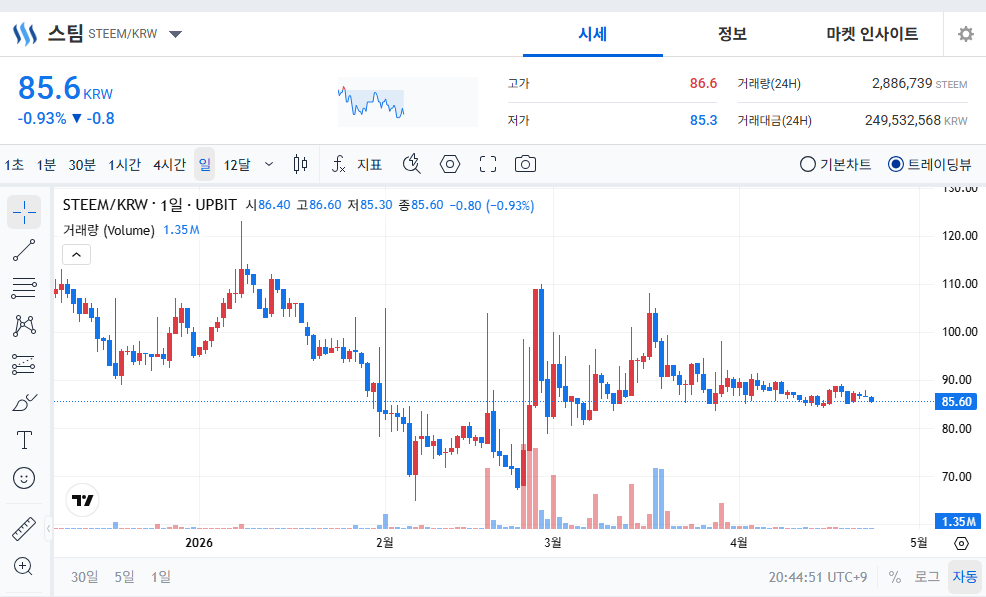Image resolution: width=986 pixels, height=597 pixels.
Task: Open chart settings hexagon icon
Action: [x=450, y=165]
